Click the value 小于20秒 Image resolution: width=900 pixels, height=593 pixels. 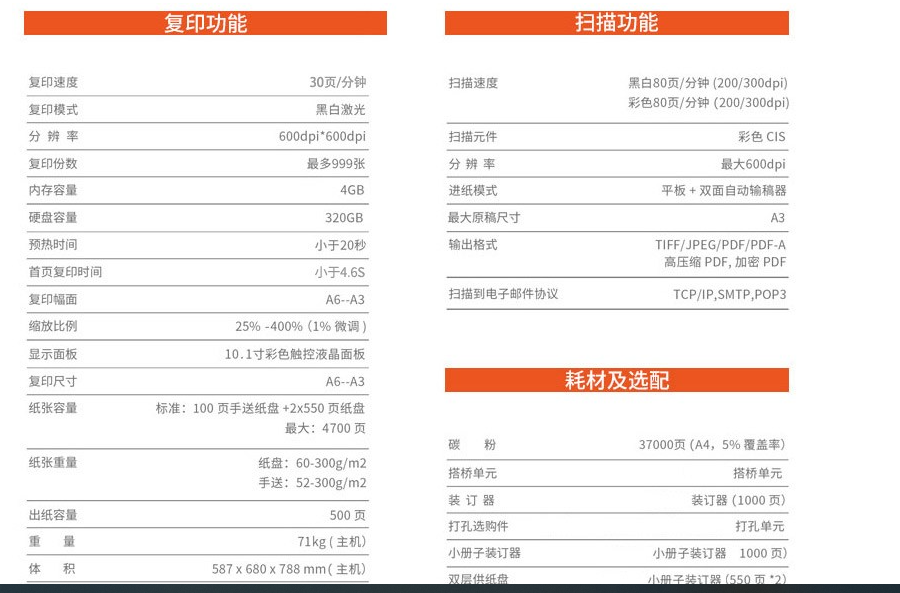pyautogui.click(x=340, y=245)
